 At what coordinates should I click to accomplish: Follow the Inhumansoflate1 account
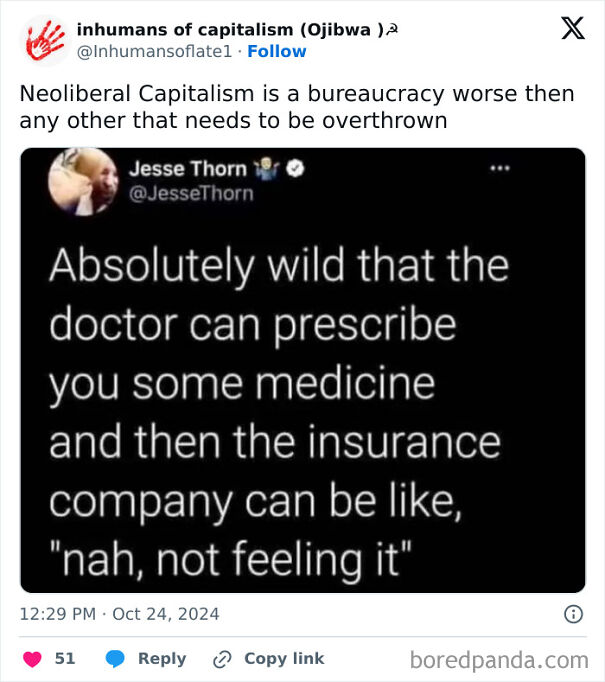tap(277, 51)
